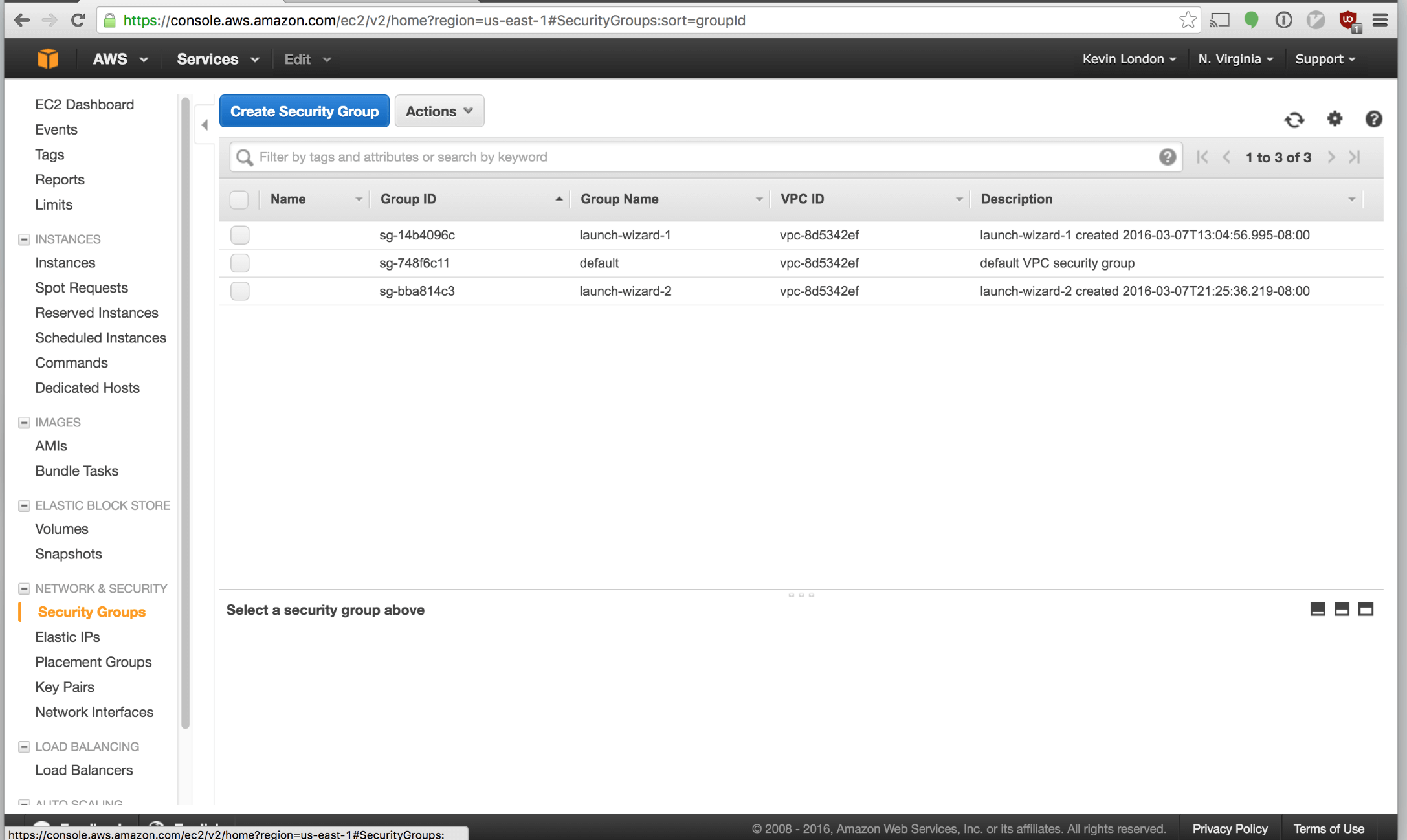Click the search filter help icon
Image resolution: width=1407 pixels, height=840 pixels.
tap(1167, 157)
